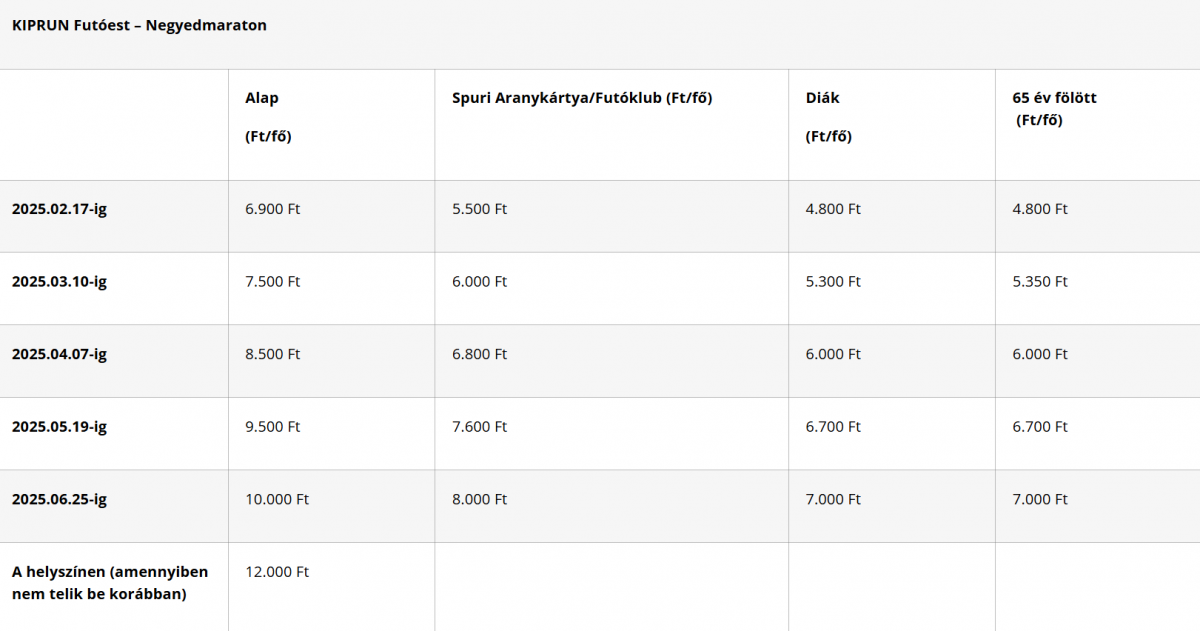Click the 5.350 Ft senior price cell
Screen dimensions: 1200x631
1040,282
